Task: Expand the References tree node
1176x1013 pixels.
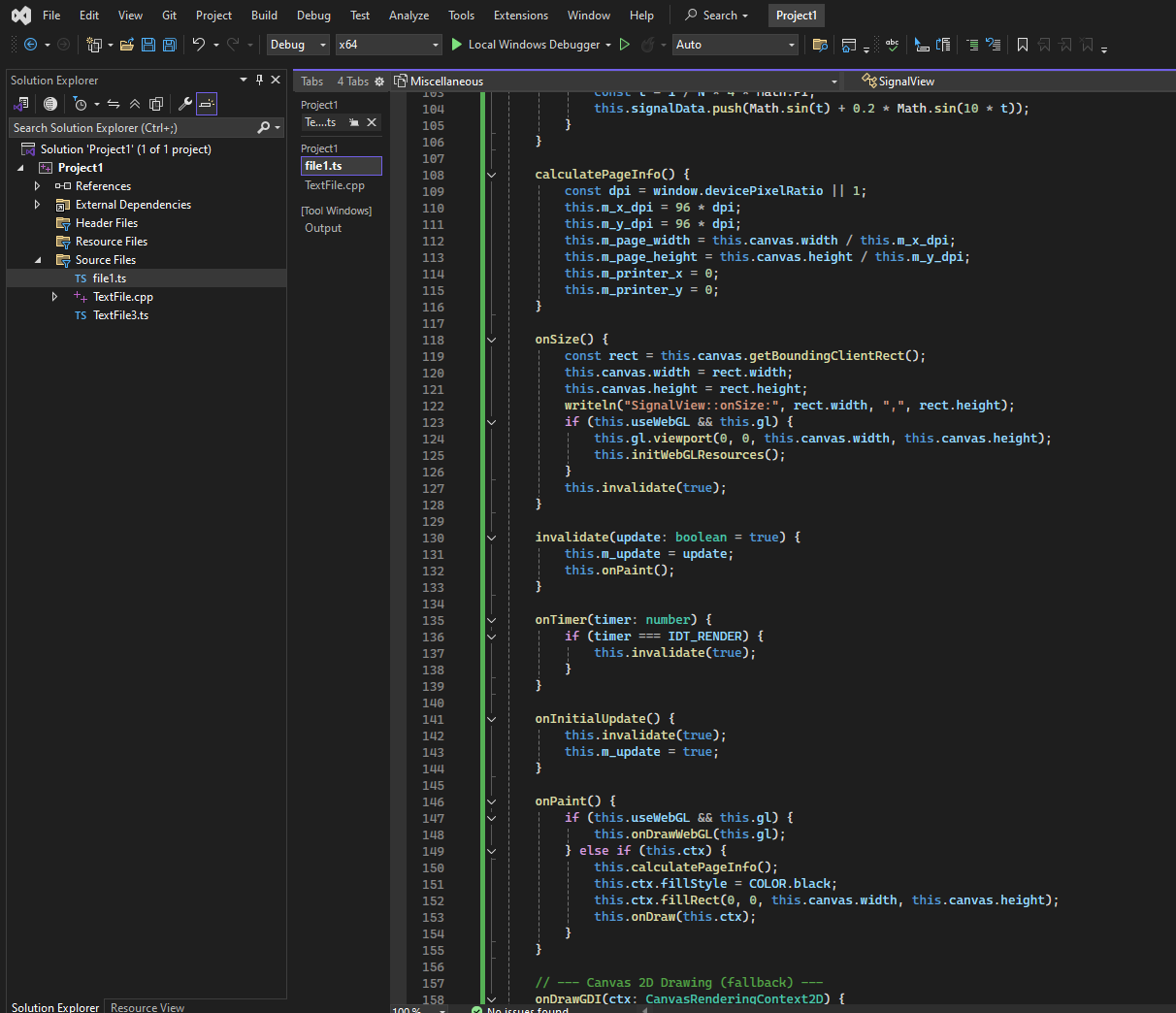Action: pyautogui.click(x=38, y=186)
